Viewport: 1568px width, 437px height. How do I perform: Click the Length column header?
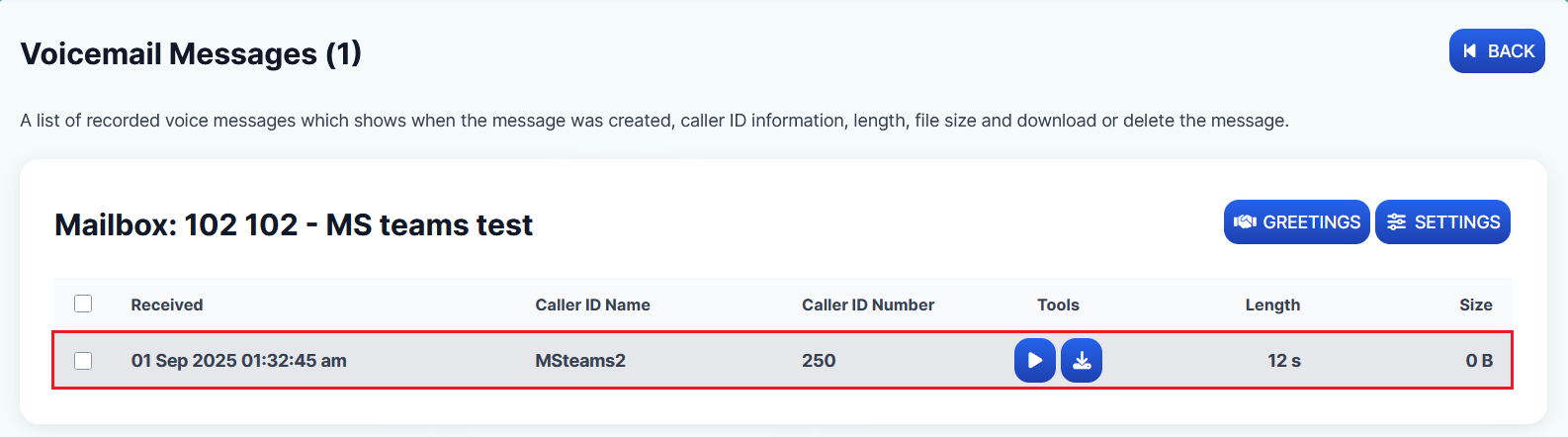(x=1272, y=305)
